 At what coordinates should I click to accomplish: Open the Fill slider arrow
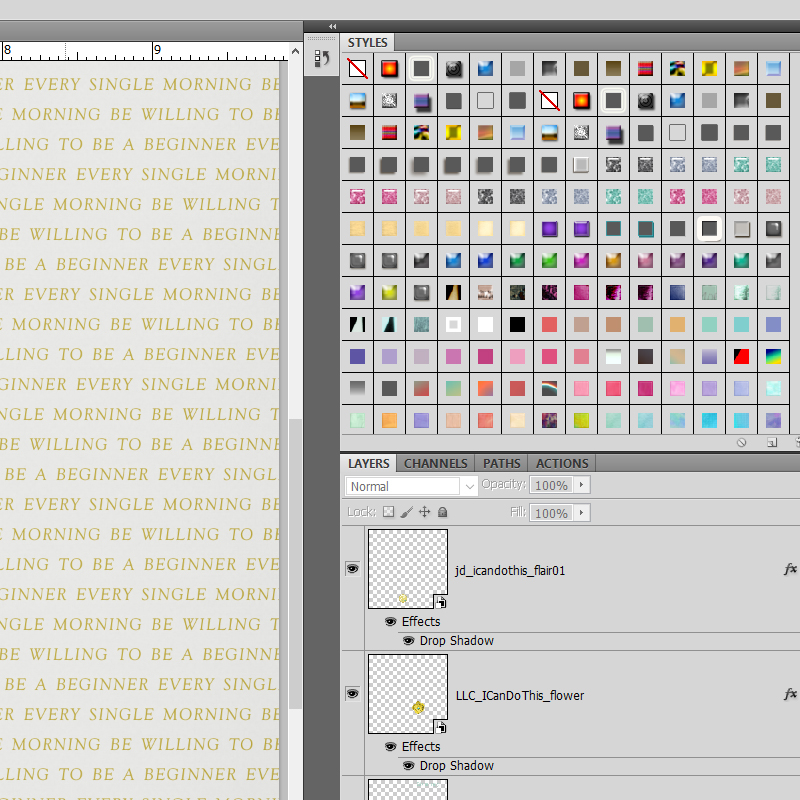pyautogui.click(x=582, y=513)
